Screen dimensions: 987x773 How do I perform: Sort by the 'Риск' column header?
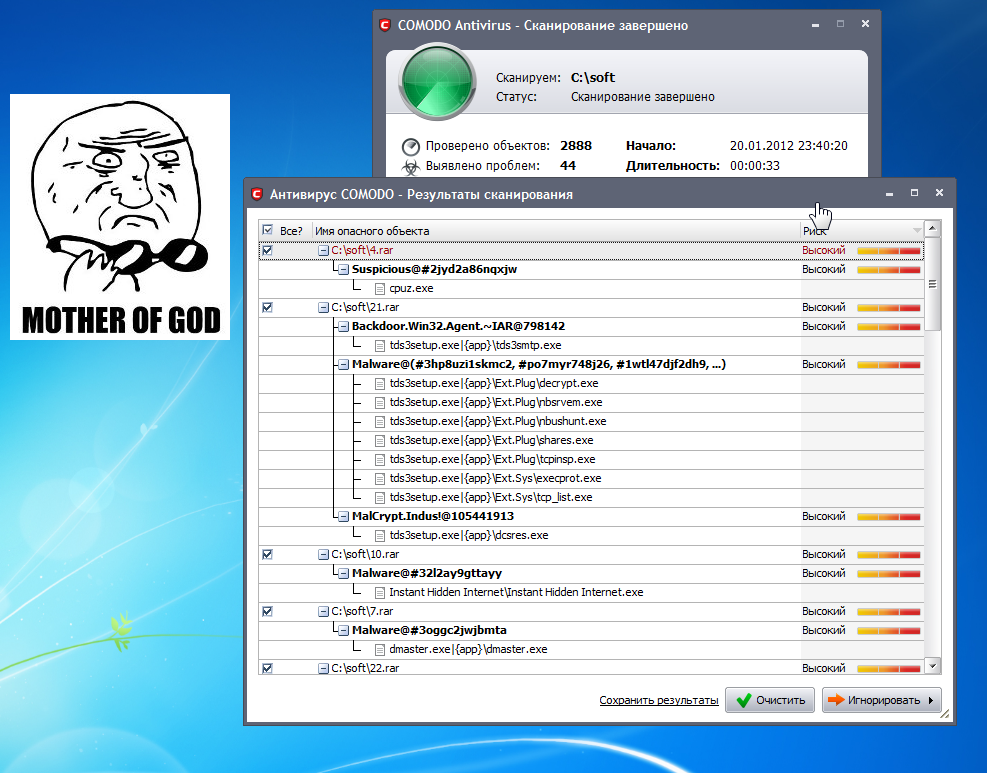pos(861,231)
